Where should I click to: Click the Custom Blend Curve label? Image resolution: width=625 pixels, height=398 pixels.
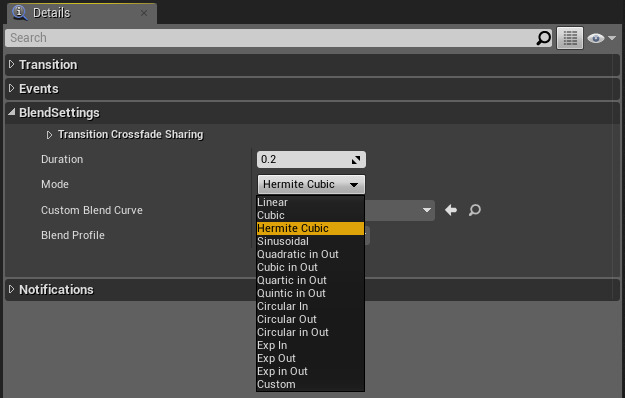(92, 210)
